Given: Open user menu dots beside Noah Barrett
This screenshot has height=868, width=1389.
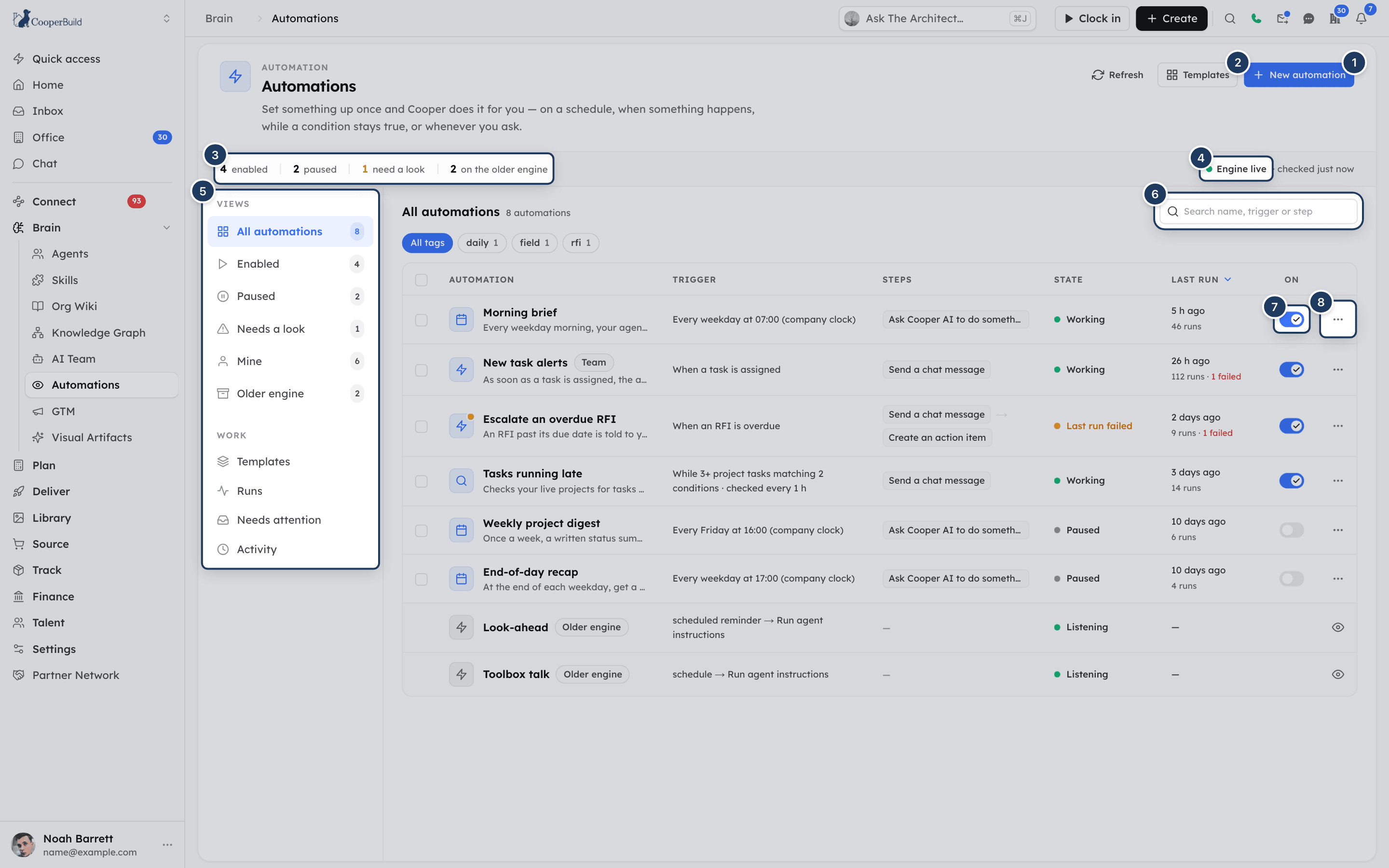Looking at the screenshot, I should tap(167, 844).
